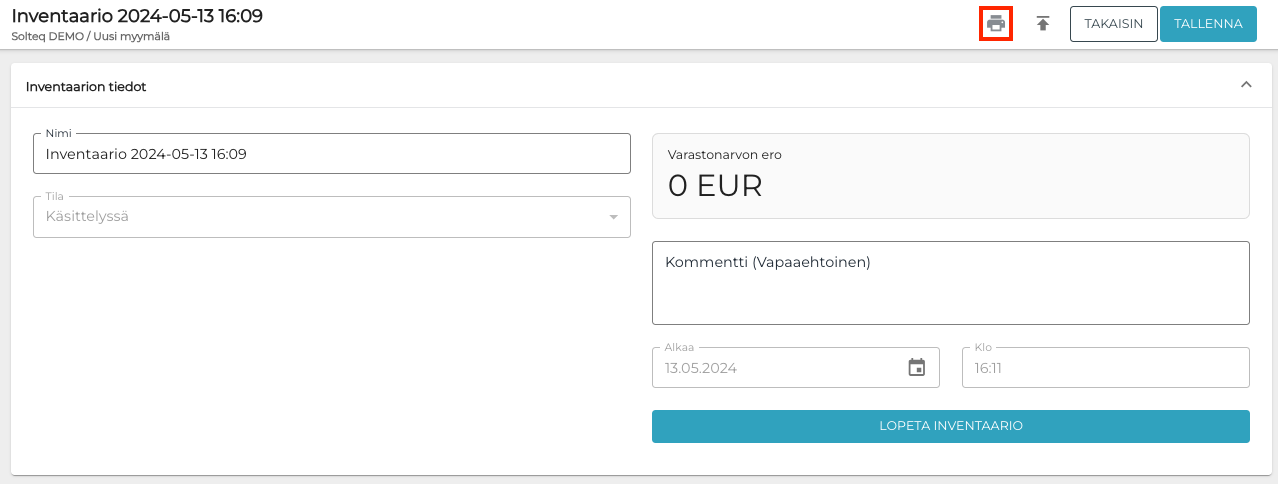Click the Alkaa date value 13.05.2024
The height and width of the screenshot is (484, 1278).
click(x=701, y=368)
